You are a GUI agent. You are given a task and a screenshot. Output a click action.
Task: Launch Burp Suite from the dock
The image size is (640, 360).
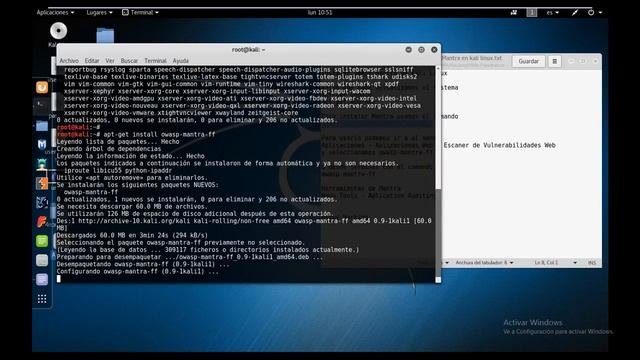click(42, 183)
